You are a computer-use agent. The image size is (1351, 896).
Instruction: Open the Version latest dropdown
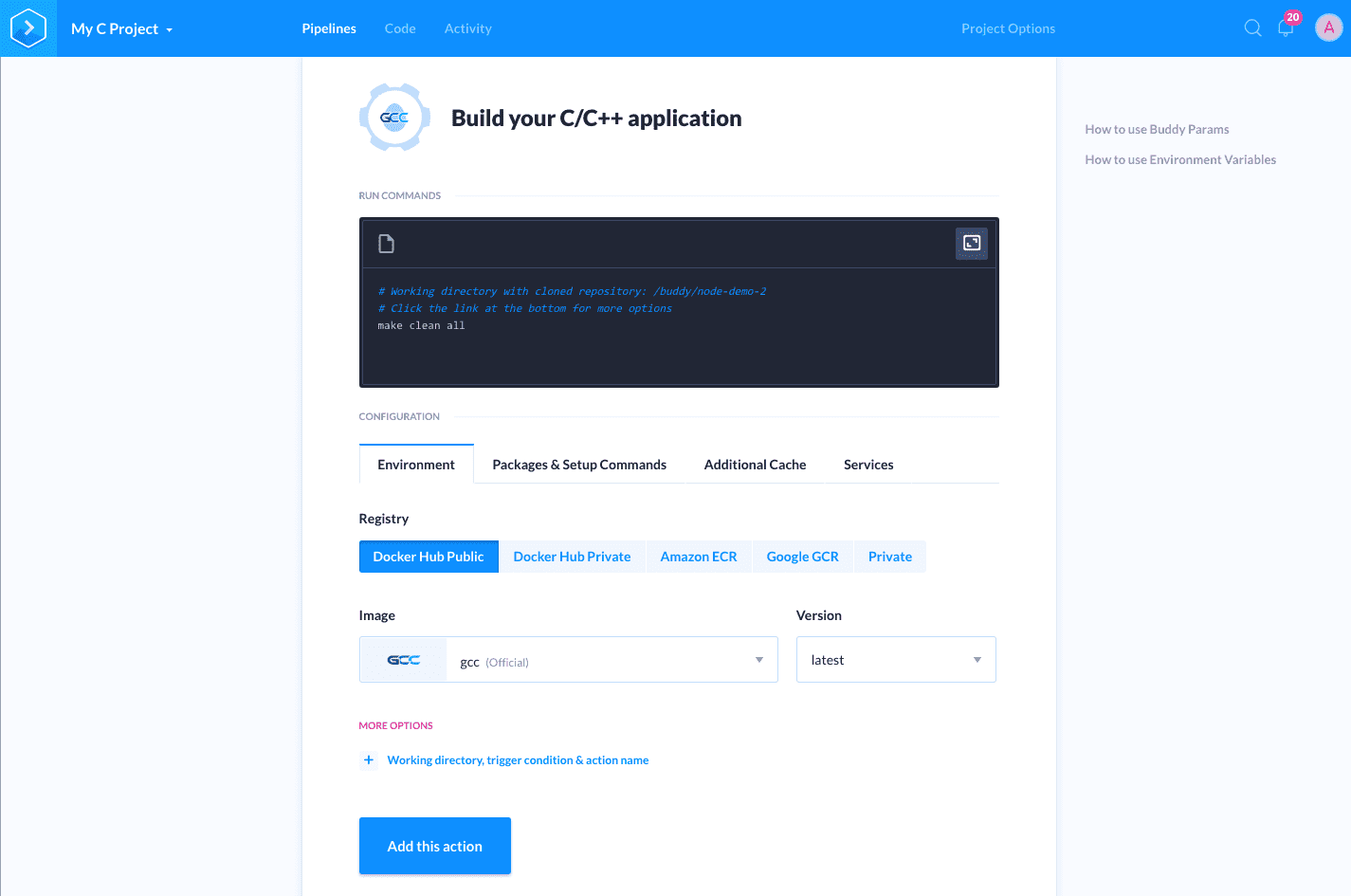point(896,660)
